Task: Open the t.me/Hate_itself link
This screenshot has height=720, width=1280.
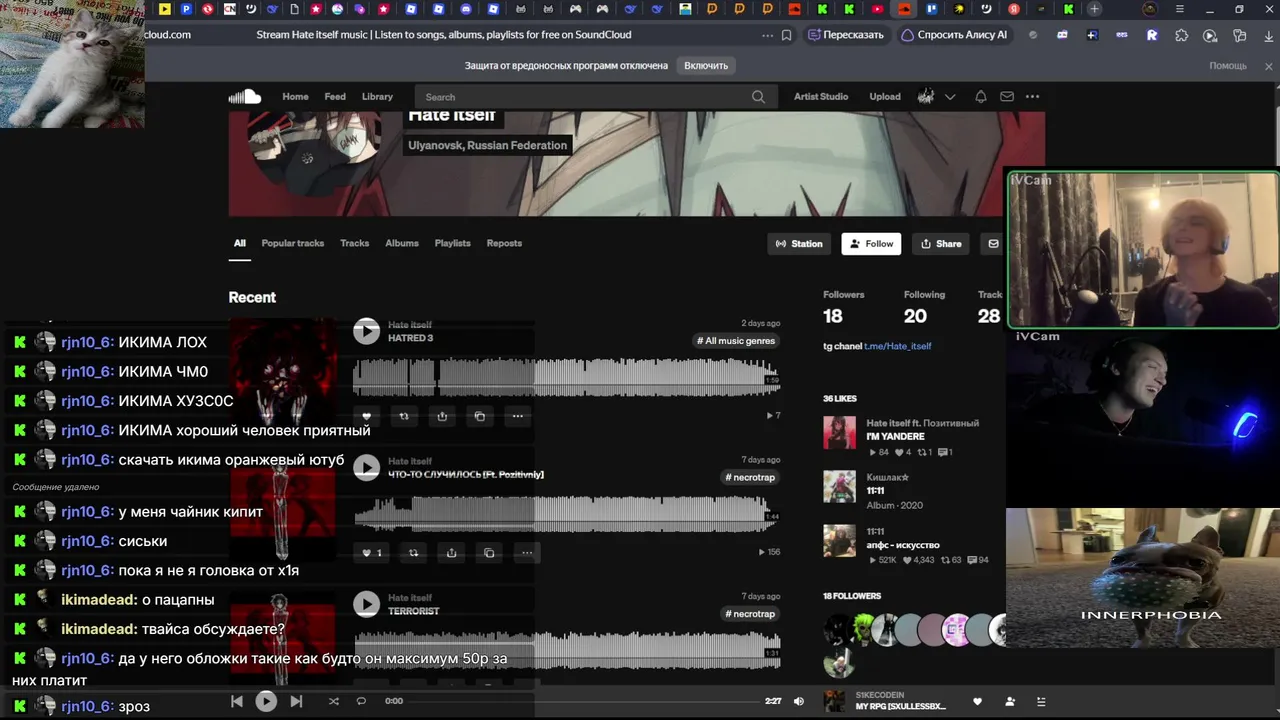Action: pos(898,346)
